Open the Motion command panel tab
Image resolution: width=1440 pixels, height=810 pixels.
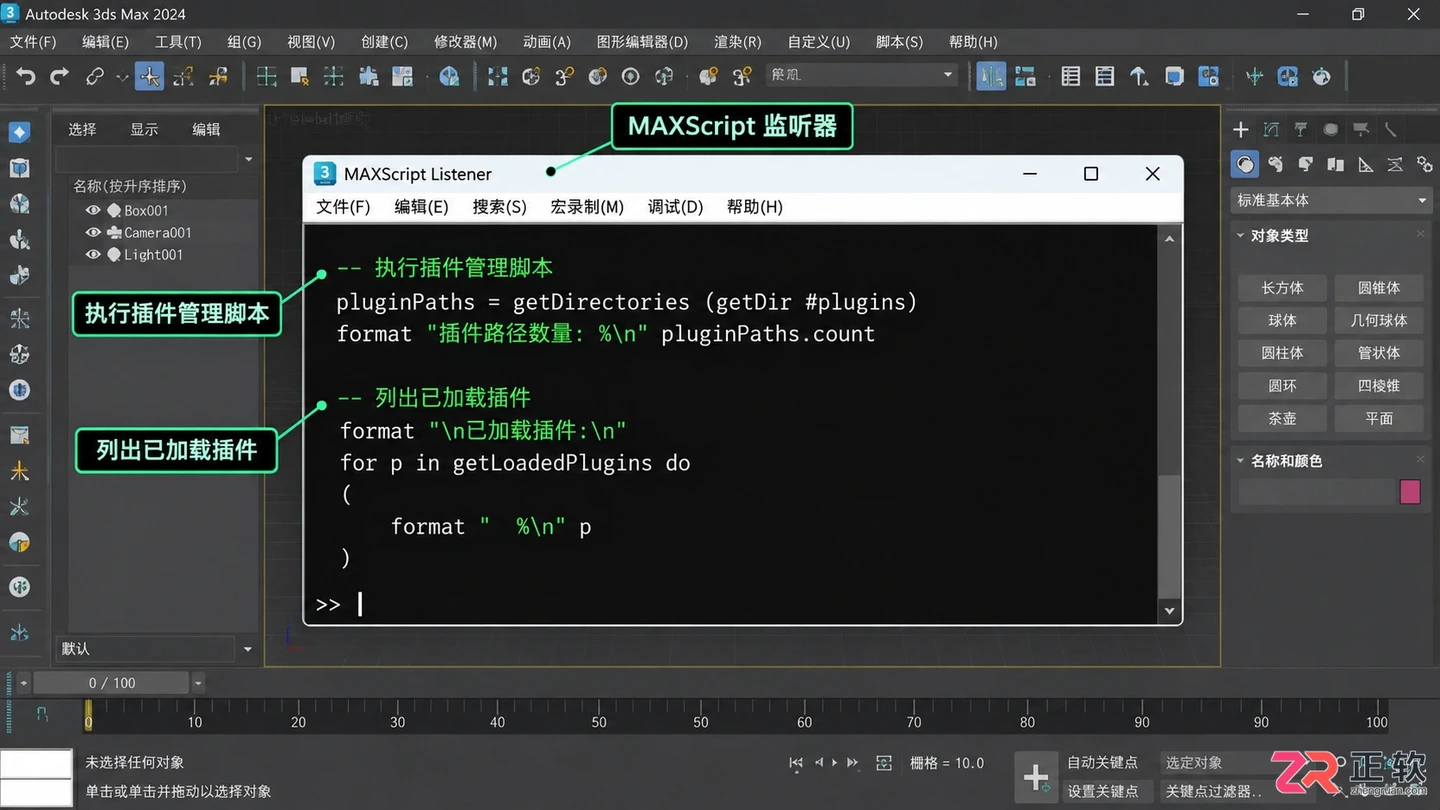tap(1331, 129)
